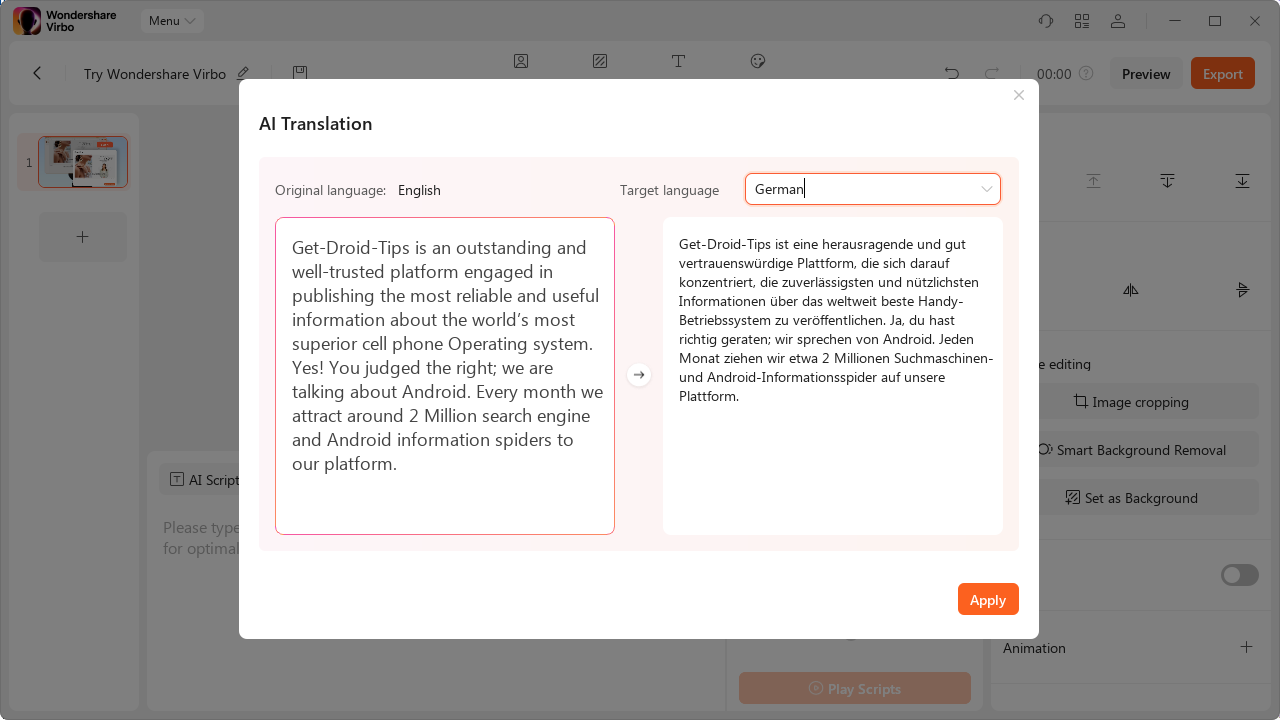Viewport: 1280px width, 720px height.
Task: Toggle the switch in right panel
Action: point(1240,575)
